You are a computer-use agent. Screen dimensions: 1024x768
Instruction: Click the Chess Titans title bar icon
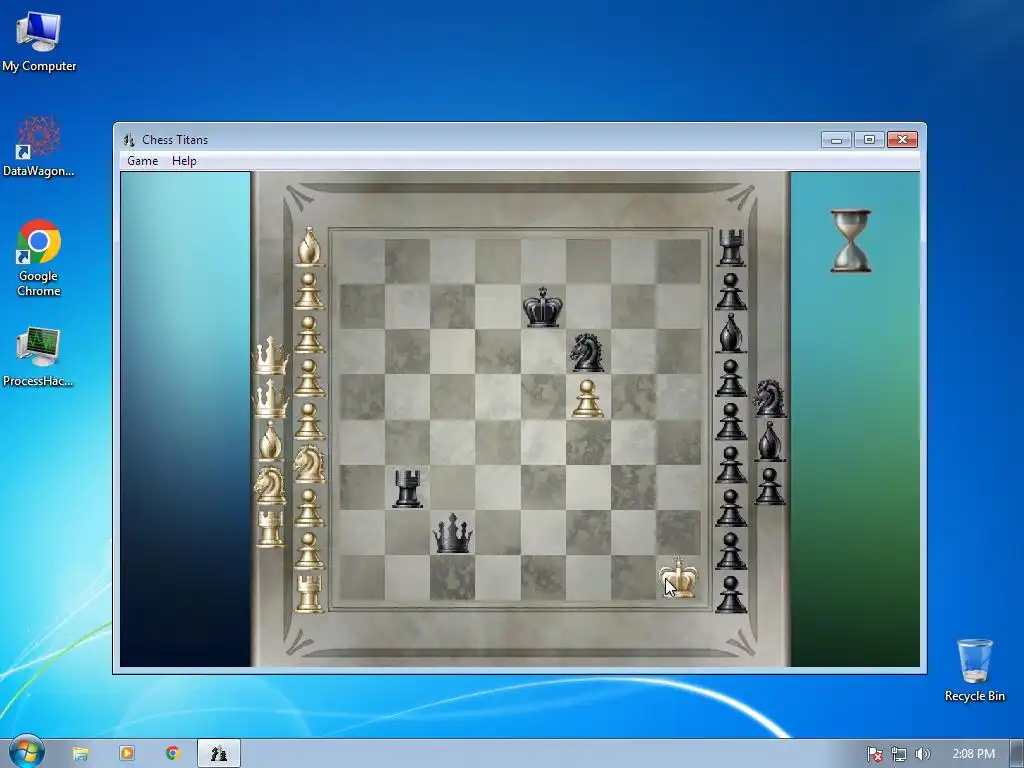pos(129,140)
